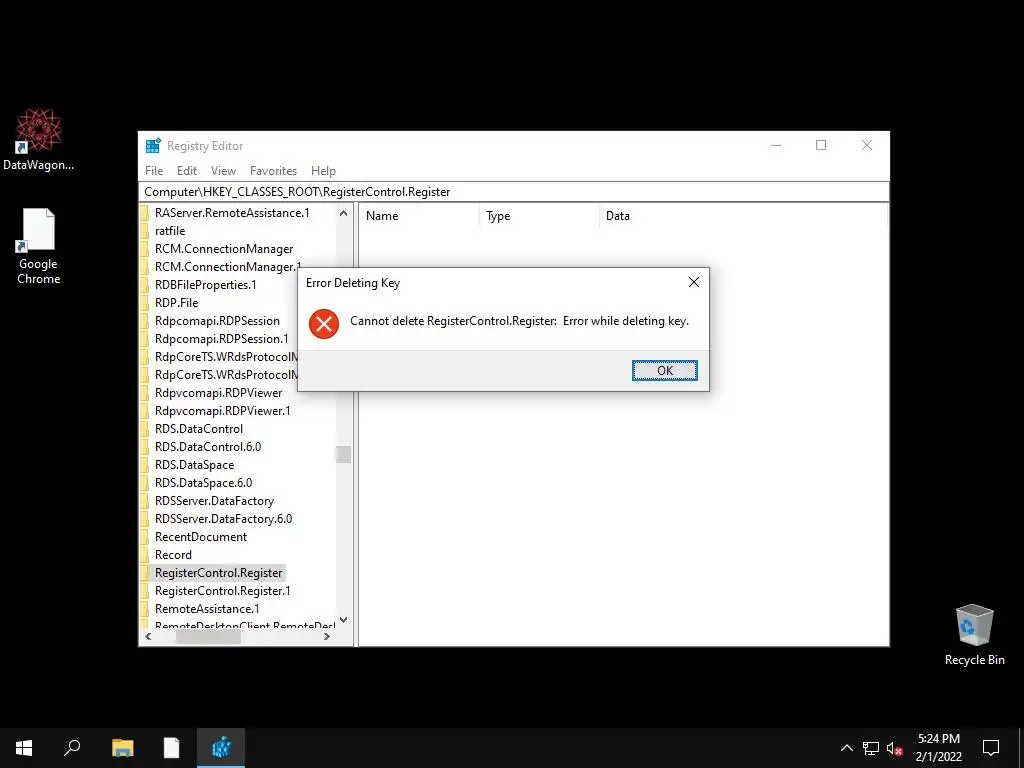
Task: Click the network tray icon
Action: [871, 748]
